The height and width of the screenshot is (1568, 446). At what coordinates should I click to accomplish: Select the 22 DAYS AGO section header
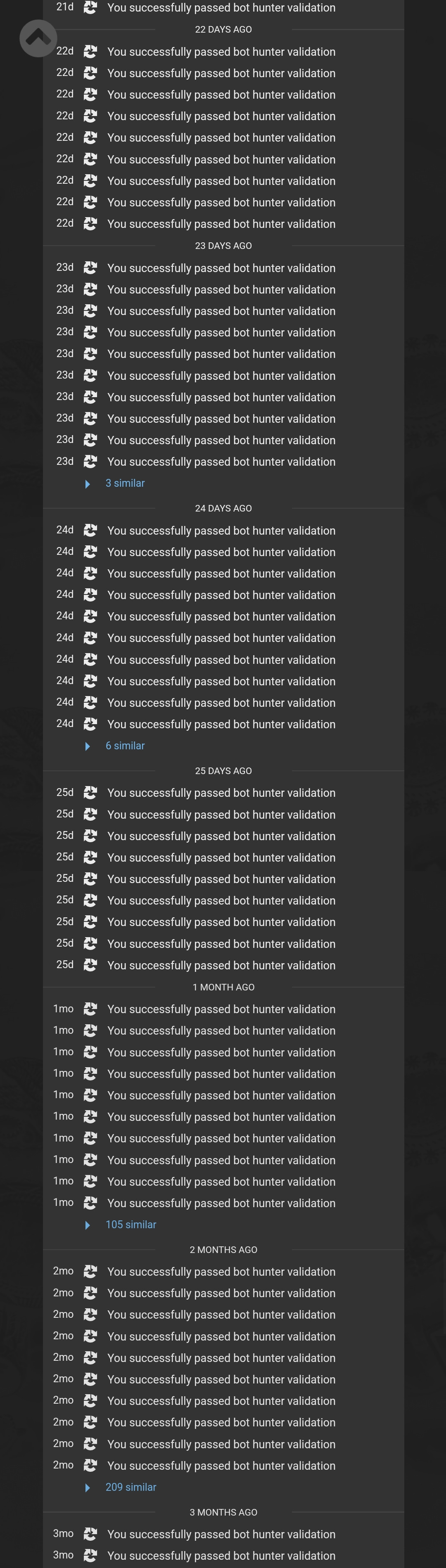(223, 29)
